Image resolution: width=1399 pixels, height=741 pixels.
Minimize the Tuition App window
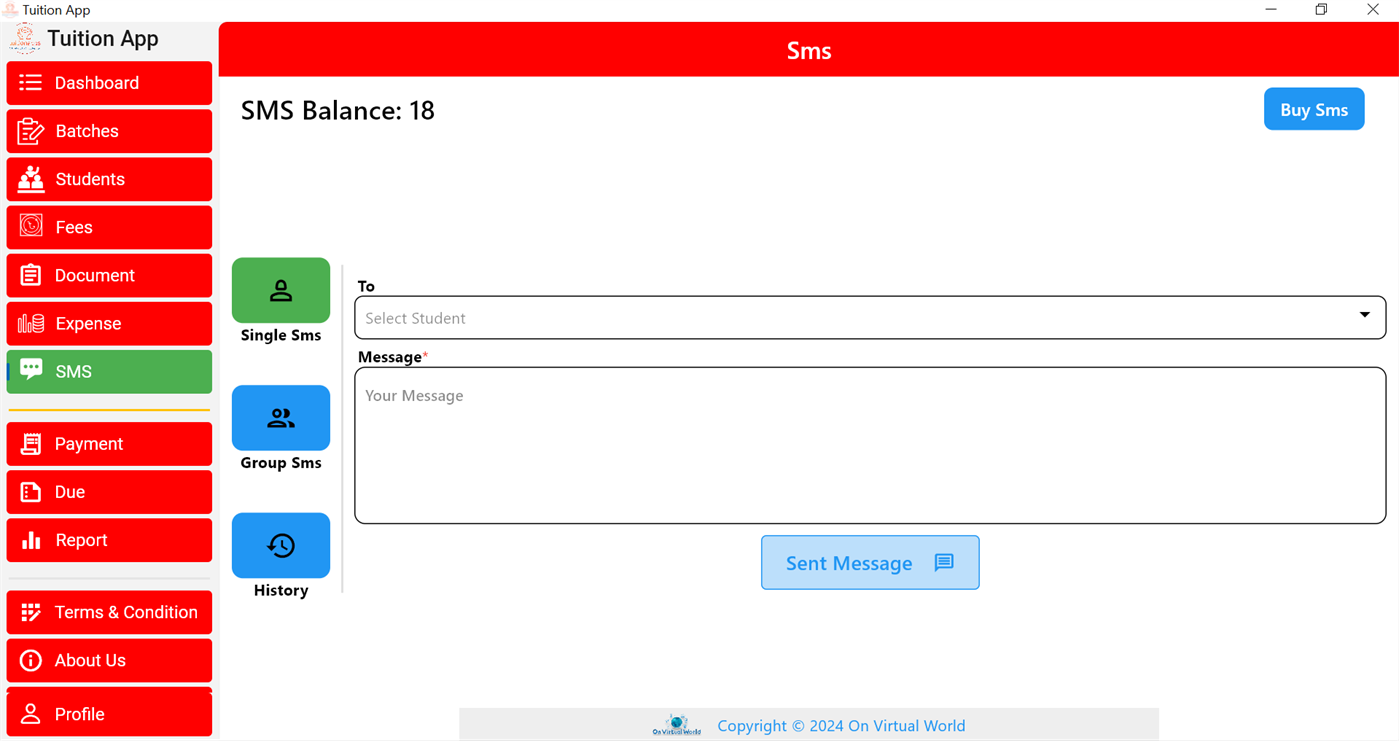1271,10
